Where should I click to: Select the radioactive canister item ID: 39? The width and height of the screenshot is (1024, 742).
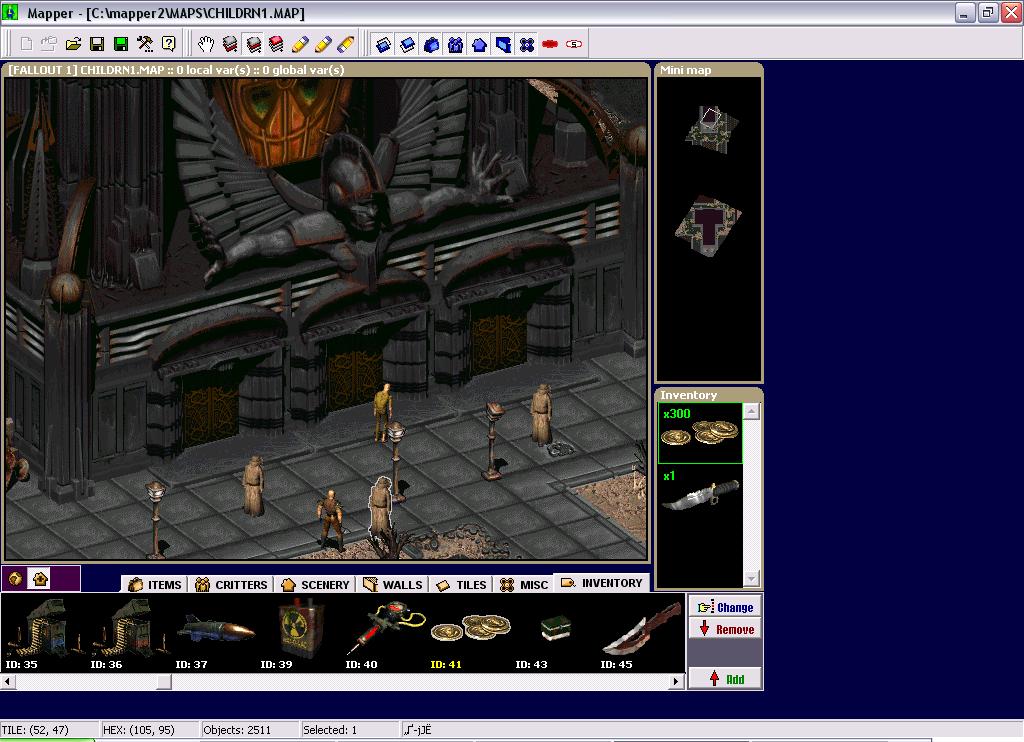(298, 633)
